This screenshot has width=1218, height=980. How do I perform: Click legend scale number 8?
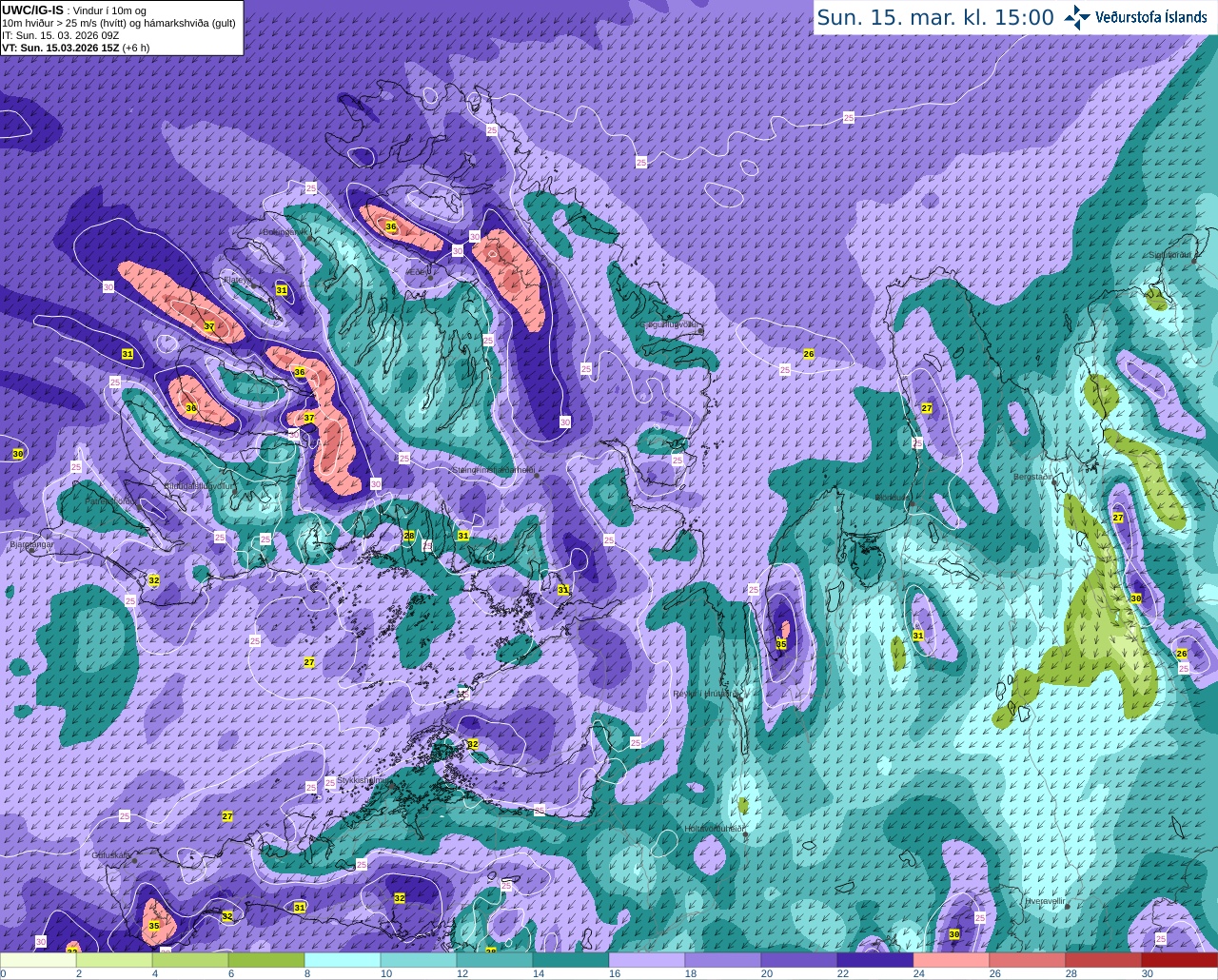click(306, 973)
